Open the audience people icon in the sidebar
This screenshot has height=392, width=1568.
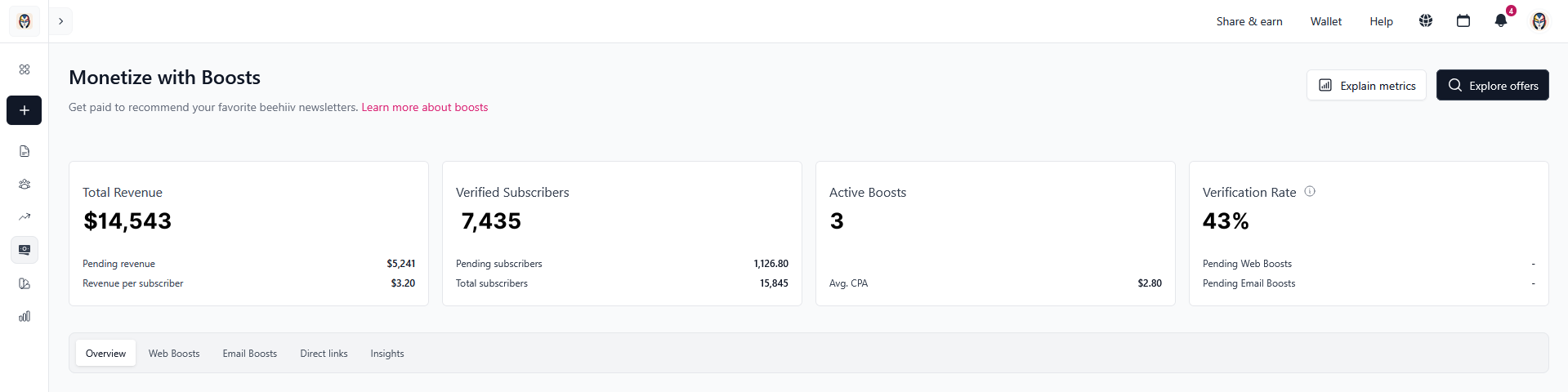point(25,185)
